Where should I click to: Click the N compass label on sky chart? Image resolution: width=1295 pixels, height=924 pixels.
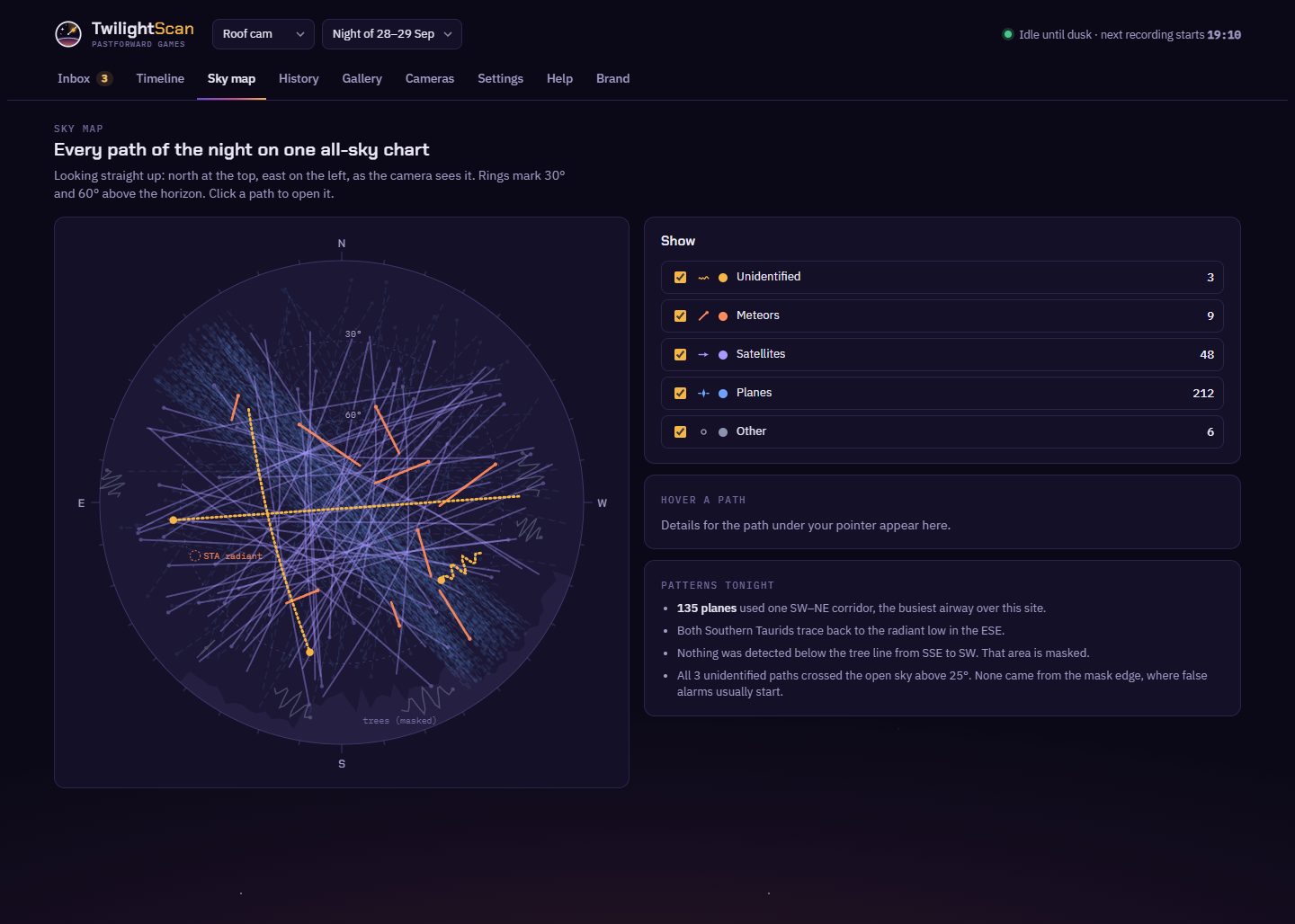coord(342,244)
